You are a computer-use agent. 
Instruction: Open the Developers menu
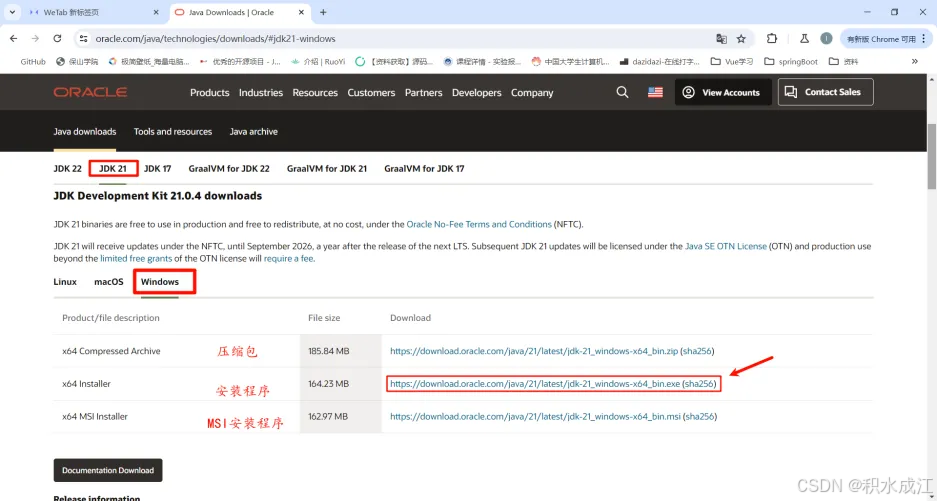coord(476,93)
